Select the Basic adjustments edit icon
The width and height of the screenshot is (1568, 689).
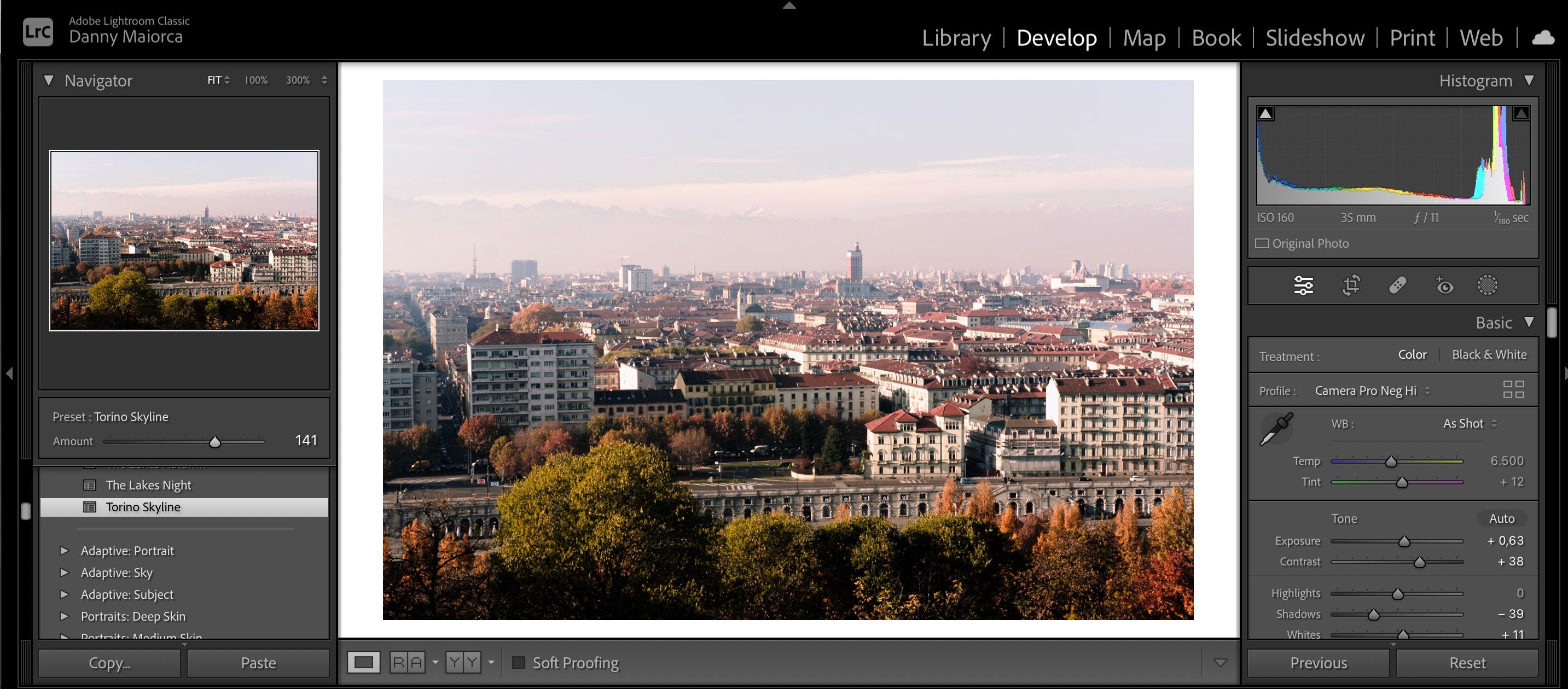tap(1304, 285)
